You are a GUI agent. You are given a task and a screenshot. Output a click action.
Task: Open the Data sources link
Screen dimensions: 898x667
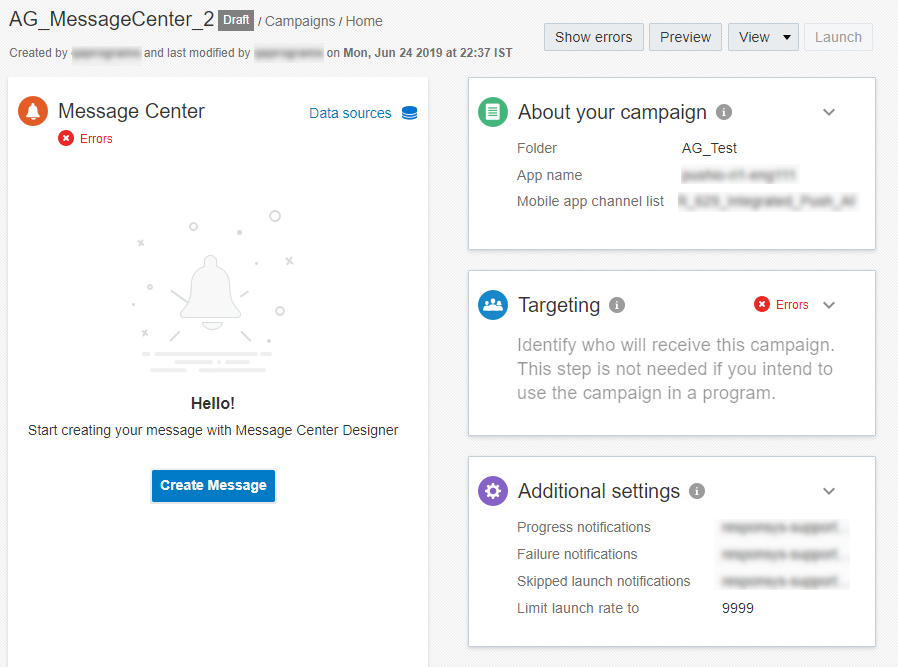click(x=350, y=113)
